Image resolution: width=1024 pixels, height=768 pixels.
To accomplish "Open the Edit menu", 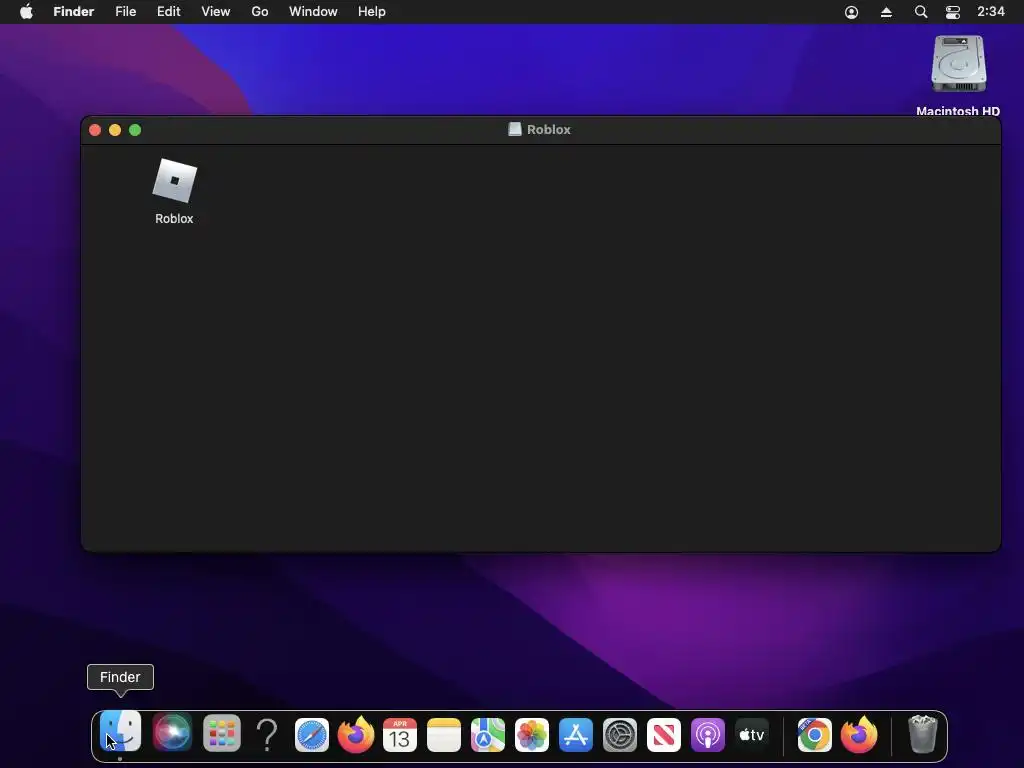I will click(168, 12).
